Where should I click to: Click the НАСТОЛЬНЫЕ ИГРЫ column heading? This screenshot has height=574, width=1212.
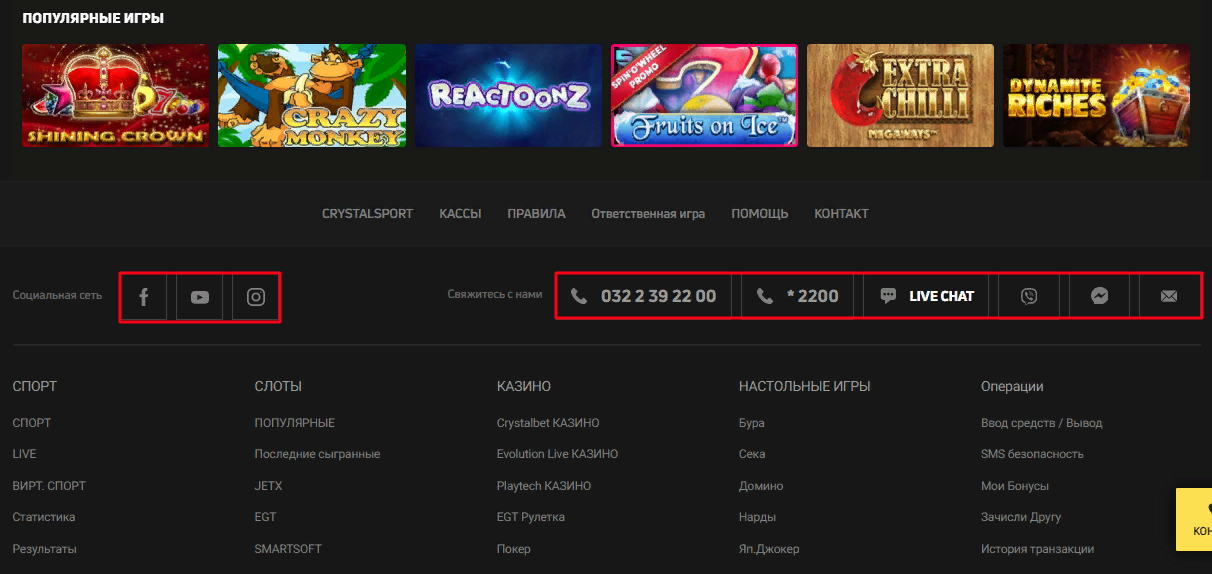click(805, 386)
